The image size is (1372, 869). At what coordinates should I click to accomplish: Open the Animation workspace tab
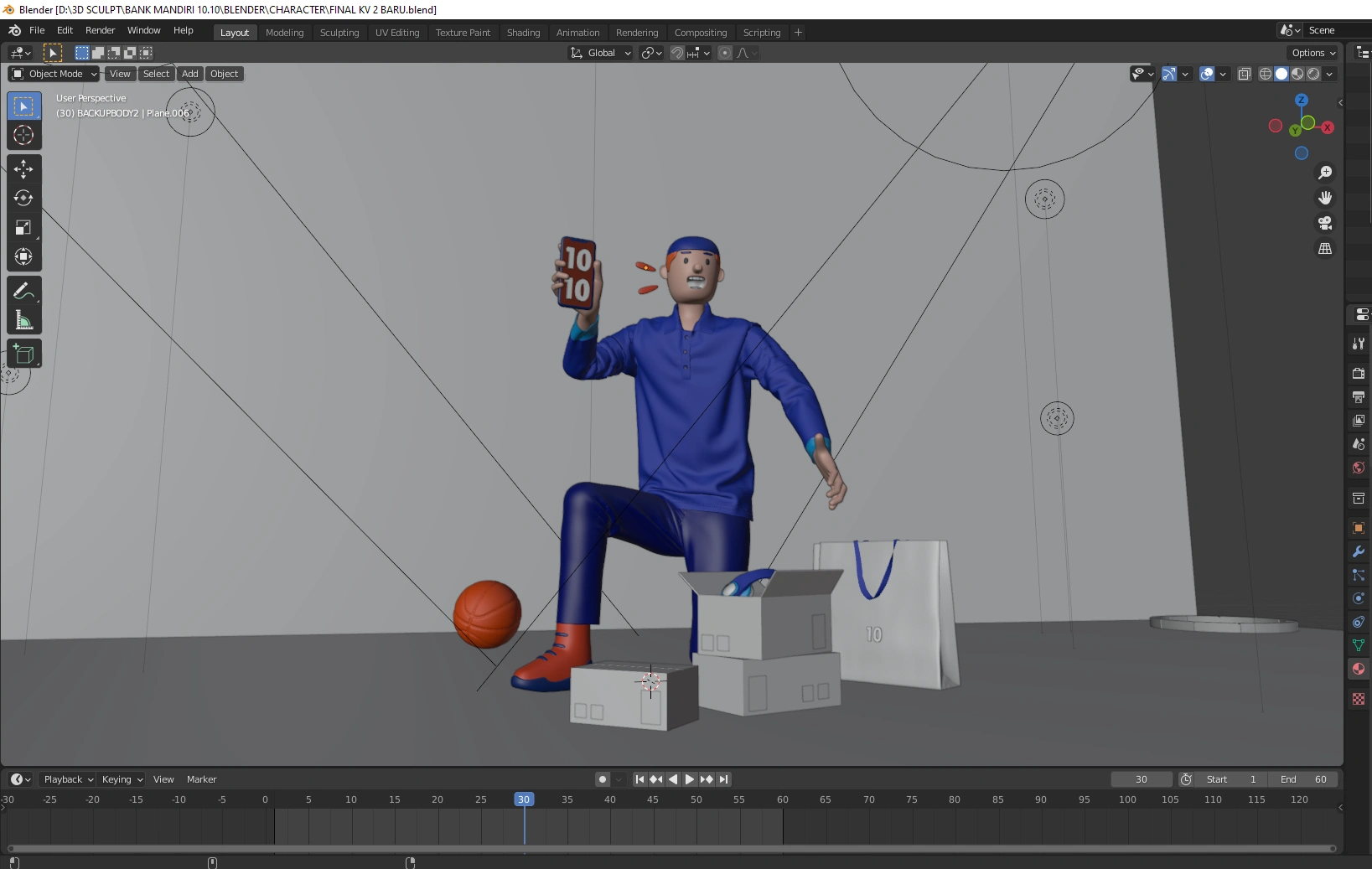[578, 33]
